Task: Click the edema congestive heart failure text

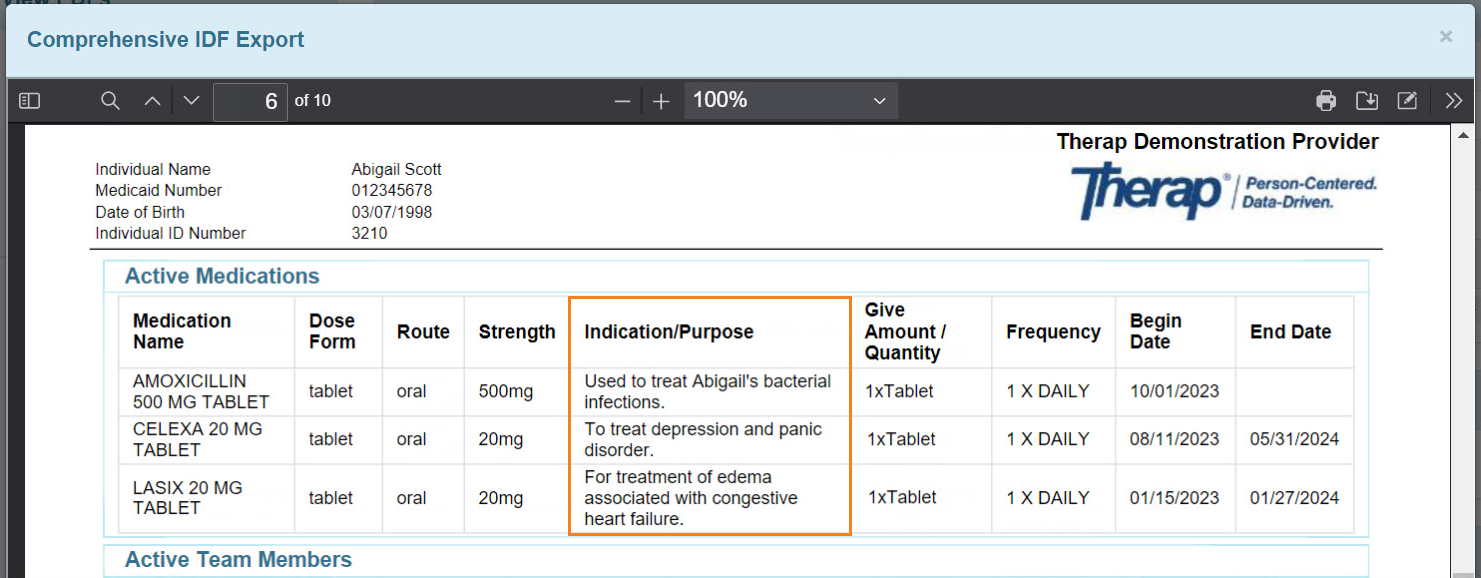Action: point(691,497)
